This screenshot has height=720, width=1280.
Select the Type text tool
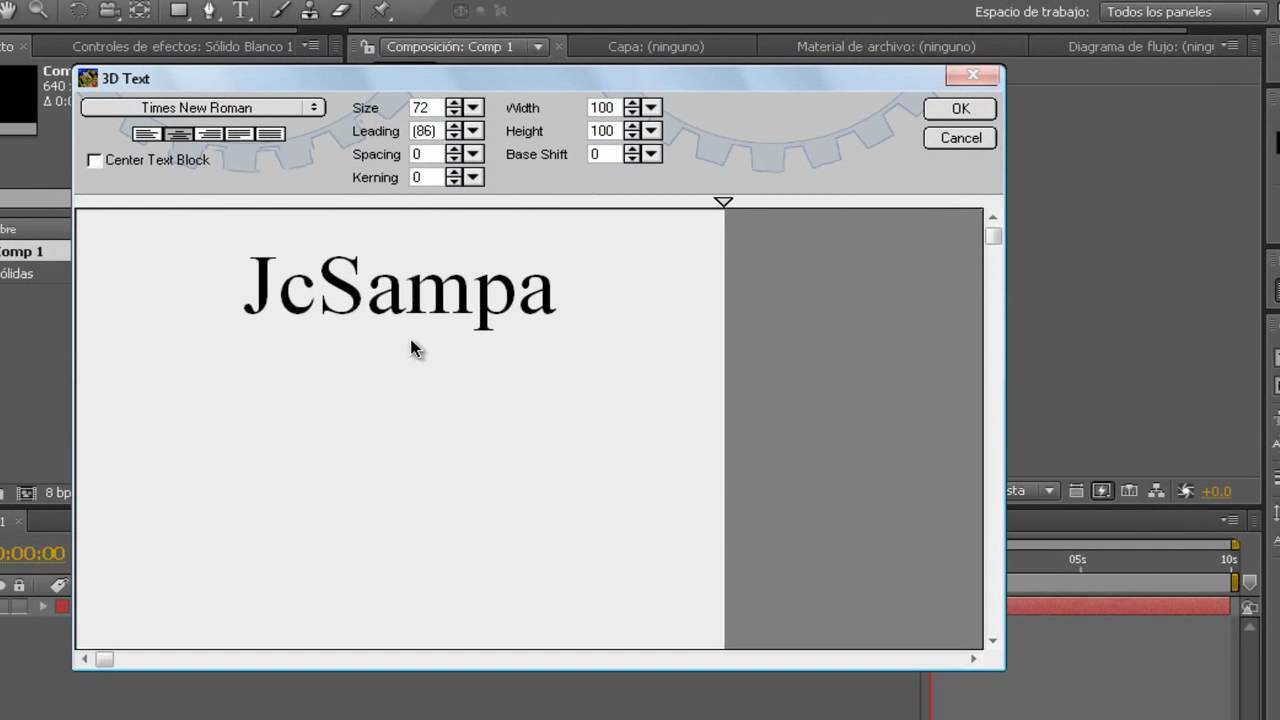click(240, 11)
